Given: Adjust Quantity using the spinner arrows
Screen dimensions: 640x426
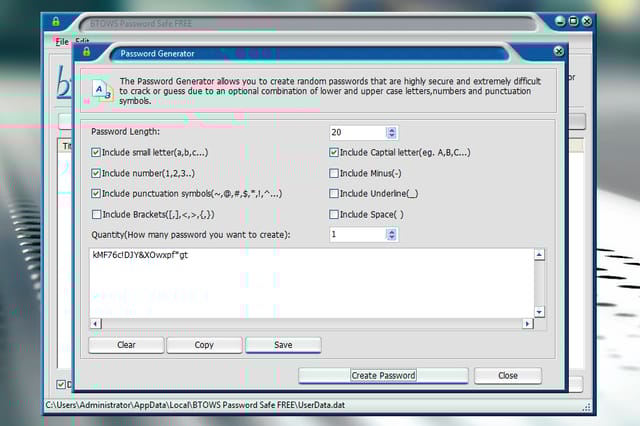Looking at the screenshot, I should coord(391,234).
